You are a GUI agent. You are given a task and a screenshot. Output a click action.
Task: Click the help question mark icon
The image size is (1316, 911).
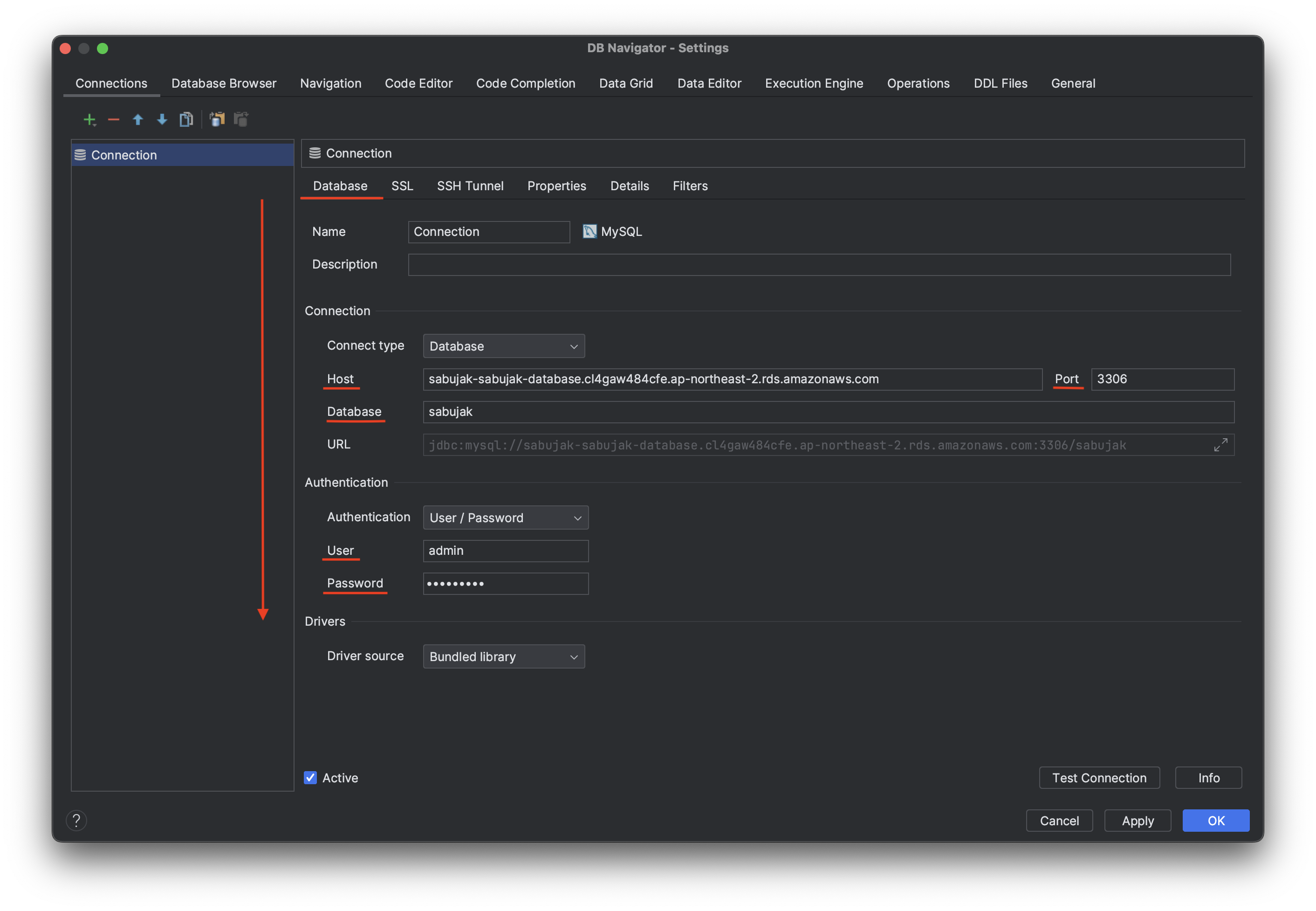(76, 820)
